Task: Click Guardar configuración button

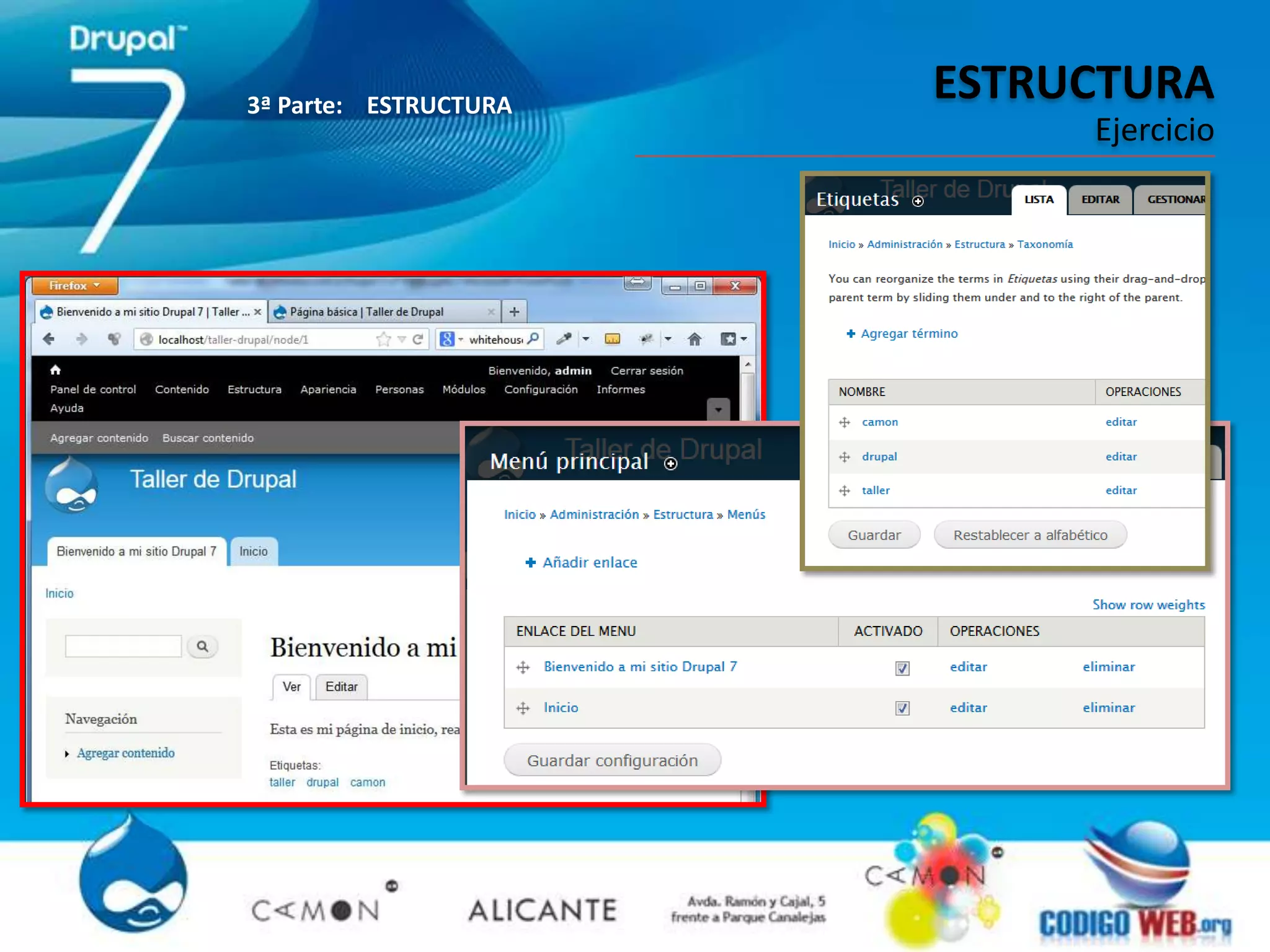Action: (613, 760)
